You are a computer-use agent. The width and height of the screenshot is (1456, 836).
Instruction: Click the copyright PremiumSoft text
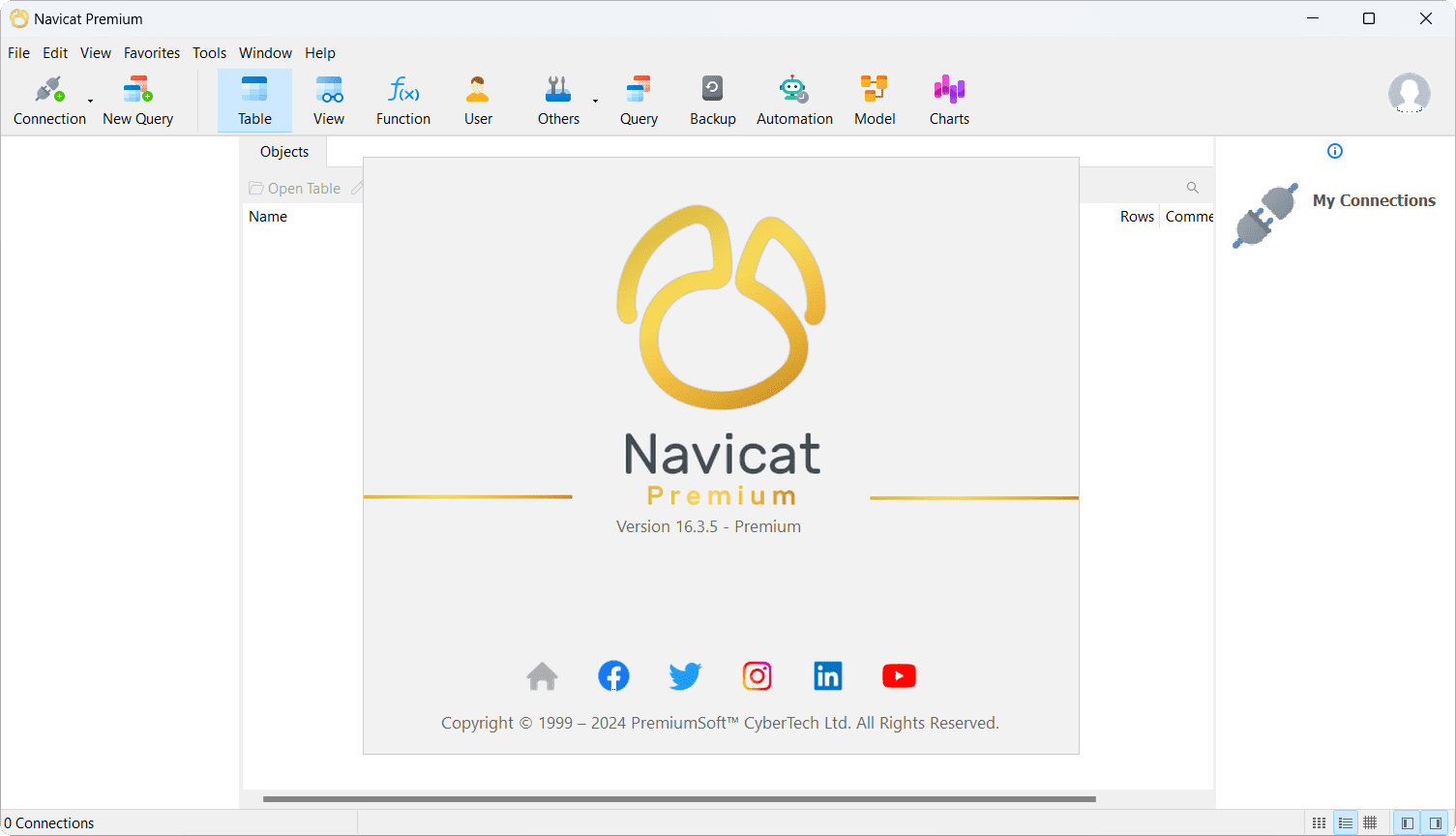[720, 723]
